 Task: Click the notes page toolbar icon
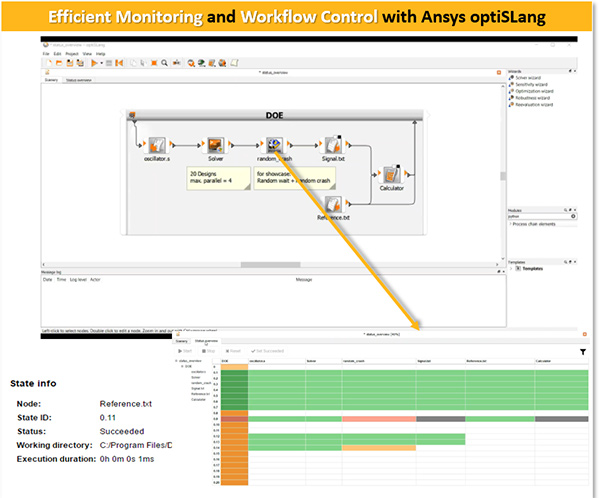[x=234, y=63]
